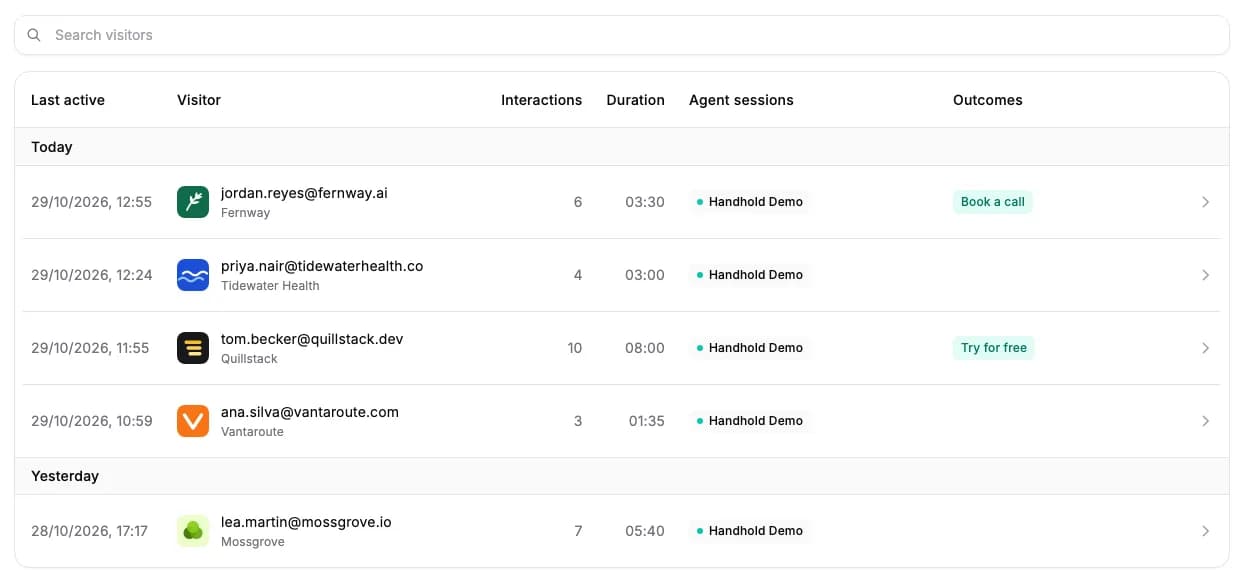Viewport: 1245px width, 582px height.
Task: Click the Today group heading
Action: point(52,147)
